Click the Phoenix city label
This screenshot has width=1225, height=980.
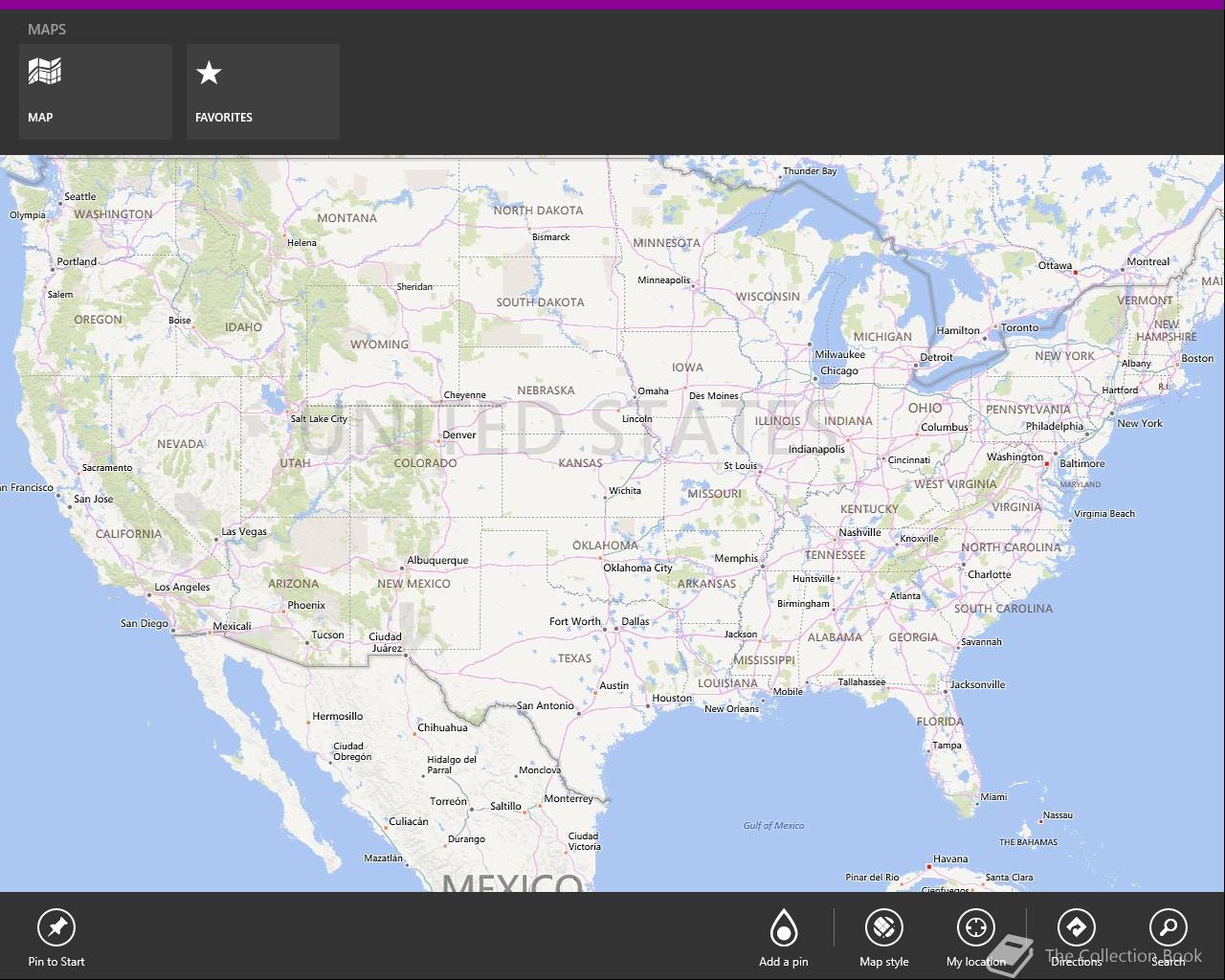[x=306, y=605]
